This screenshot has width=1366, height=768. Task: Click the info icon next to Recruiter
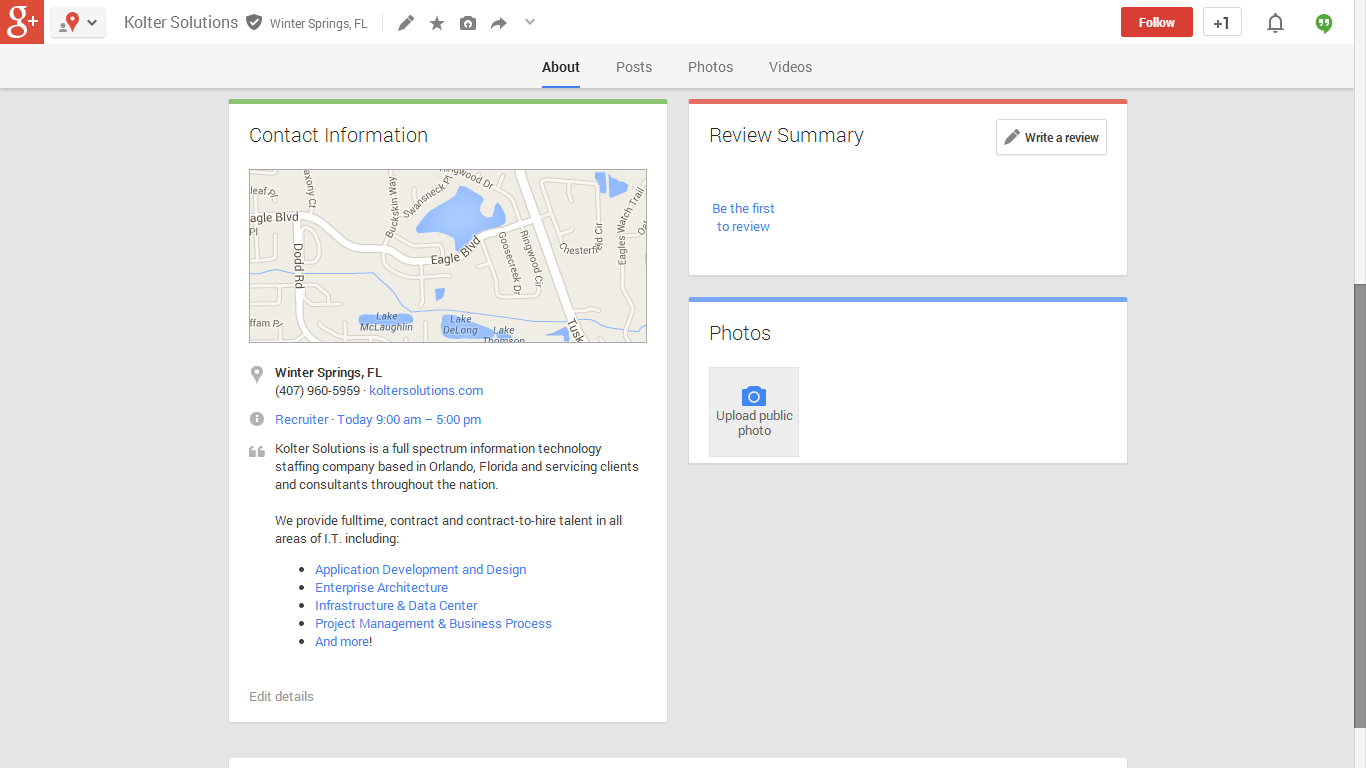point(257,419)
